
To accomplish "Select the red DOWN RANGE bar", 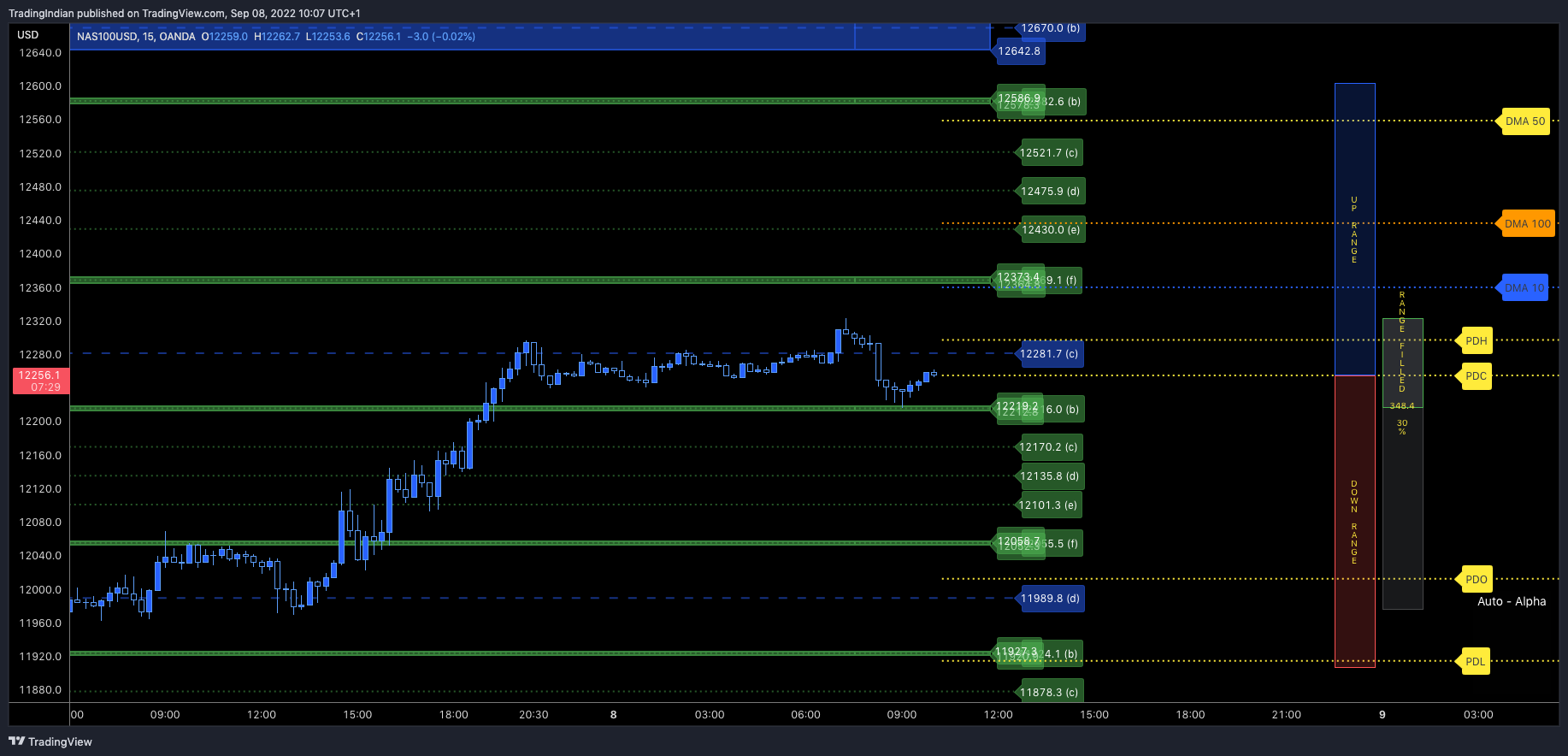I will pos(1355,522).
